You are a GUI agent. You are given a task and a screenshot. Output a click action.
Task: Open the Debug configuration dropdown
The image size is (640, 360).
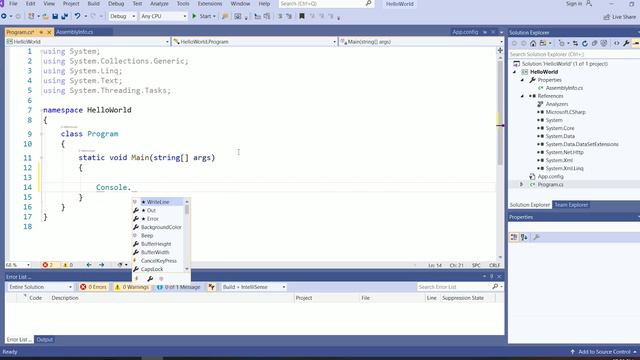122,16
